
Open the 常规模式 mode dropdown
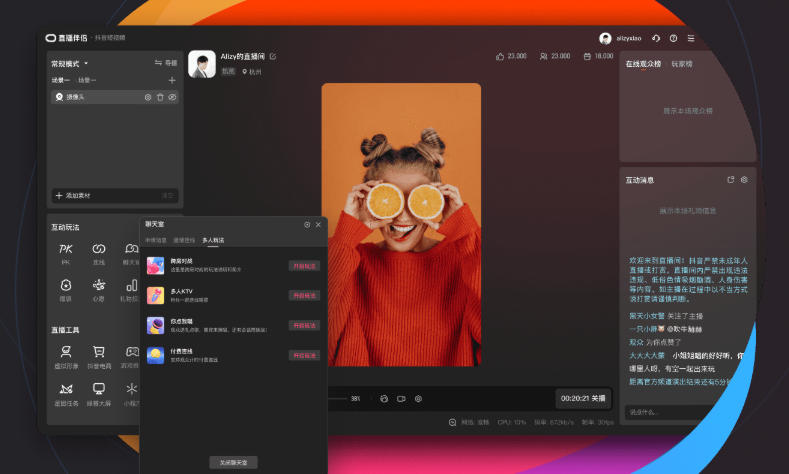[x=69, y=64]
